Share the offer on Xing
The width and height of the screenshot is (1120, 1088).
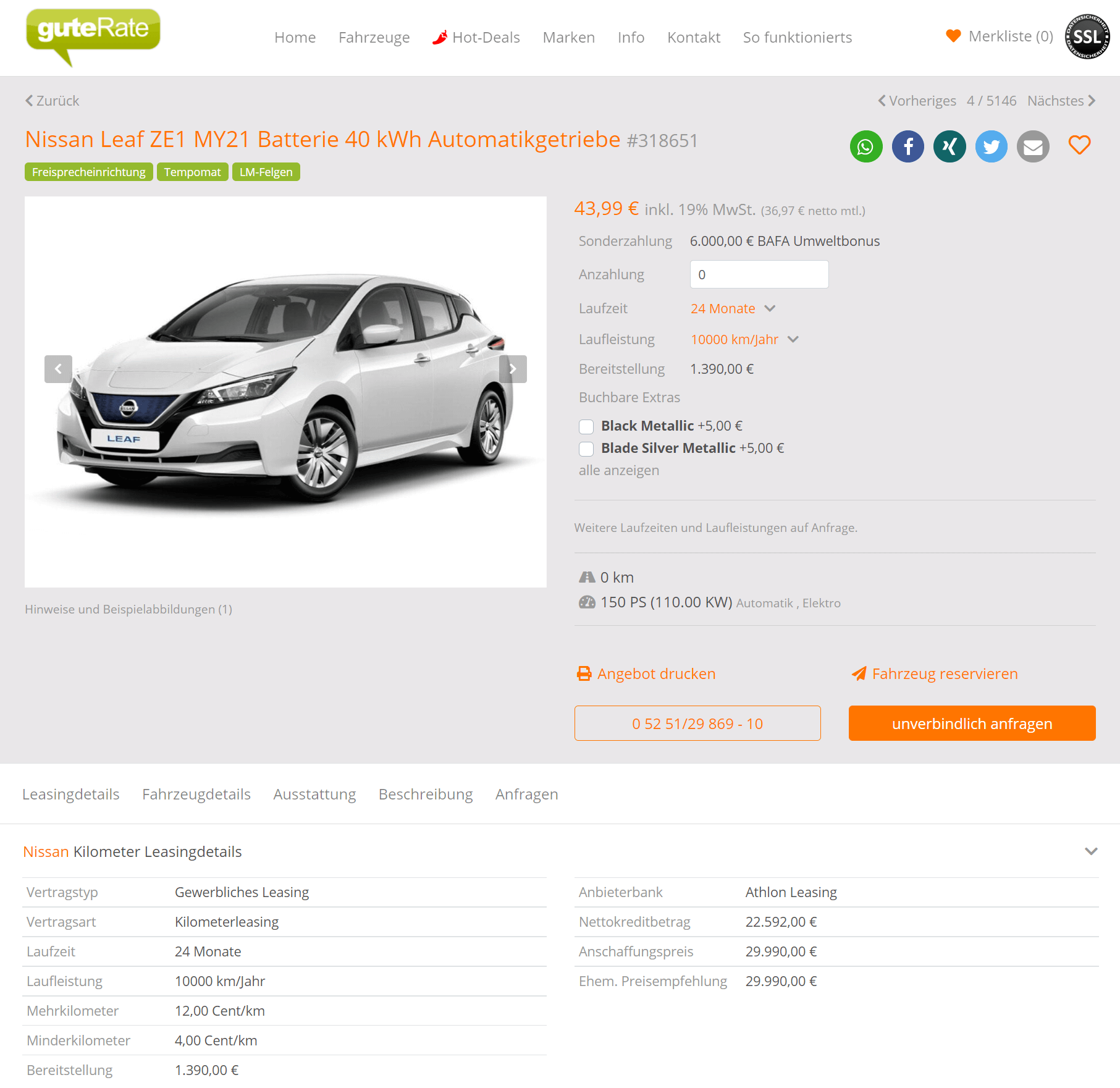click(x=949, y=146)
